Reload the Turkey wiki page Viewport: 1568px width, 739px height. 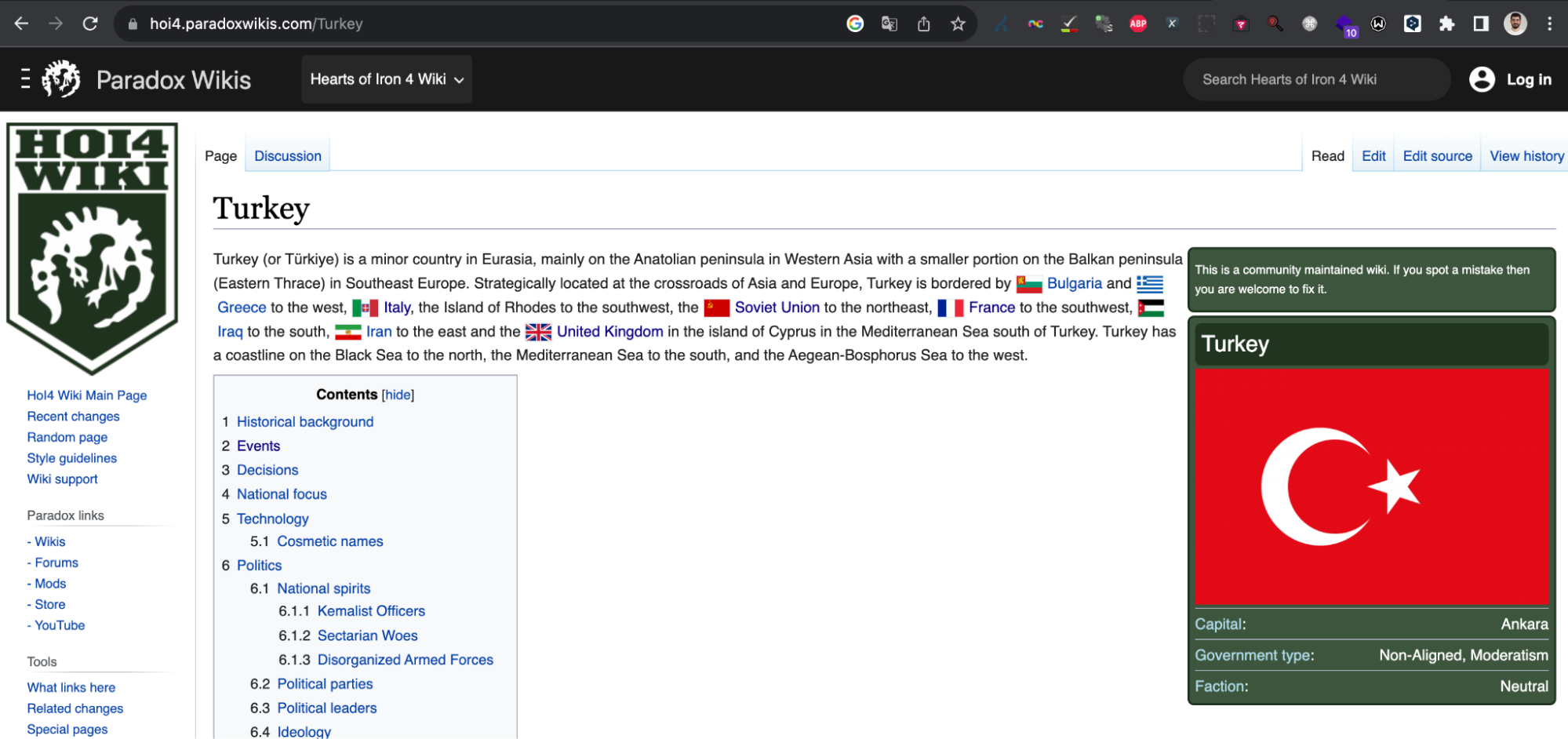coord(90,24)
